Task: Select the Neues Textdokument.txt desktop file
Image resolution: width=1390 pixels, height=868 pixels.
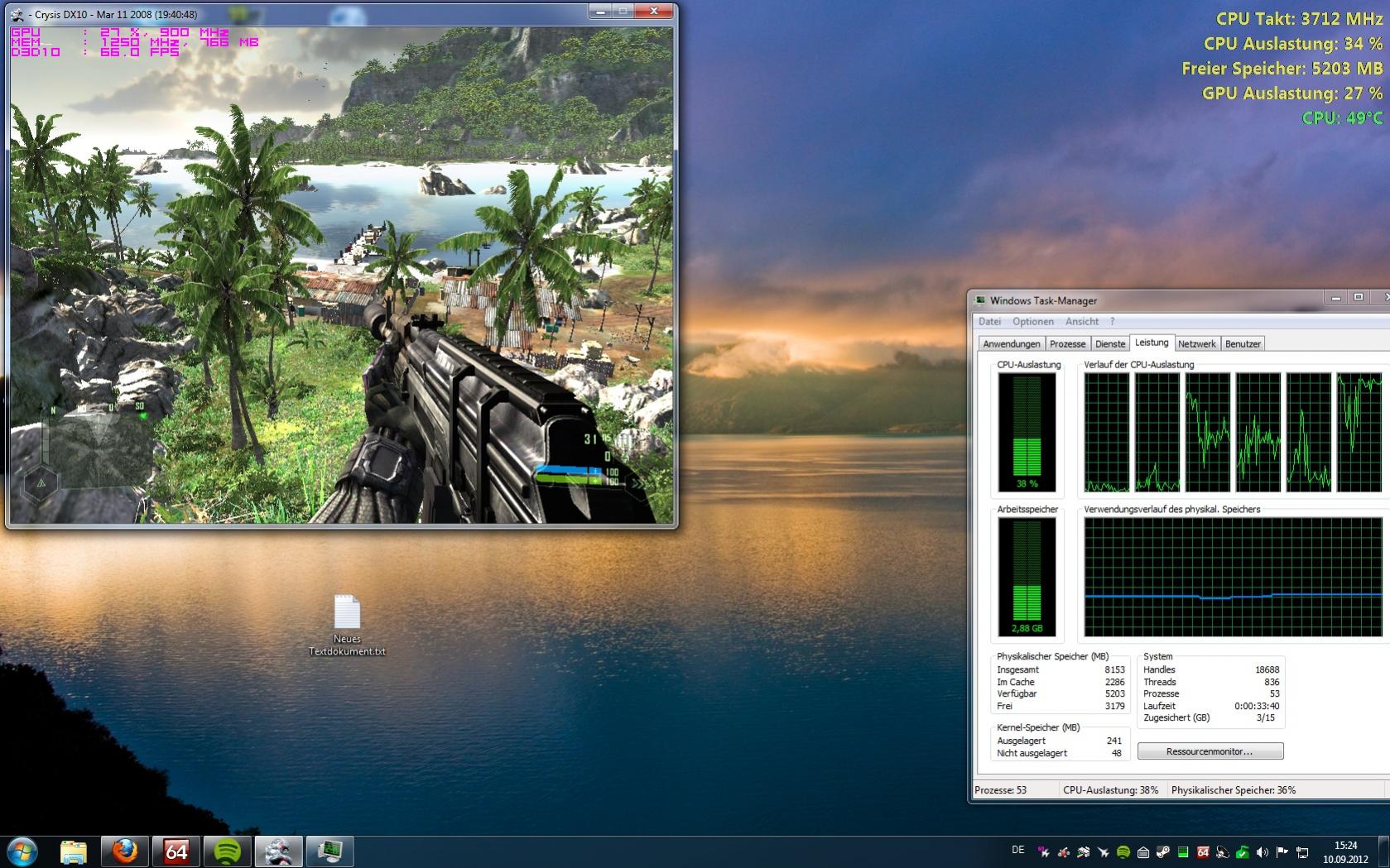Action: (347, 625)
